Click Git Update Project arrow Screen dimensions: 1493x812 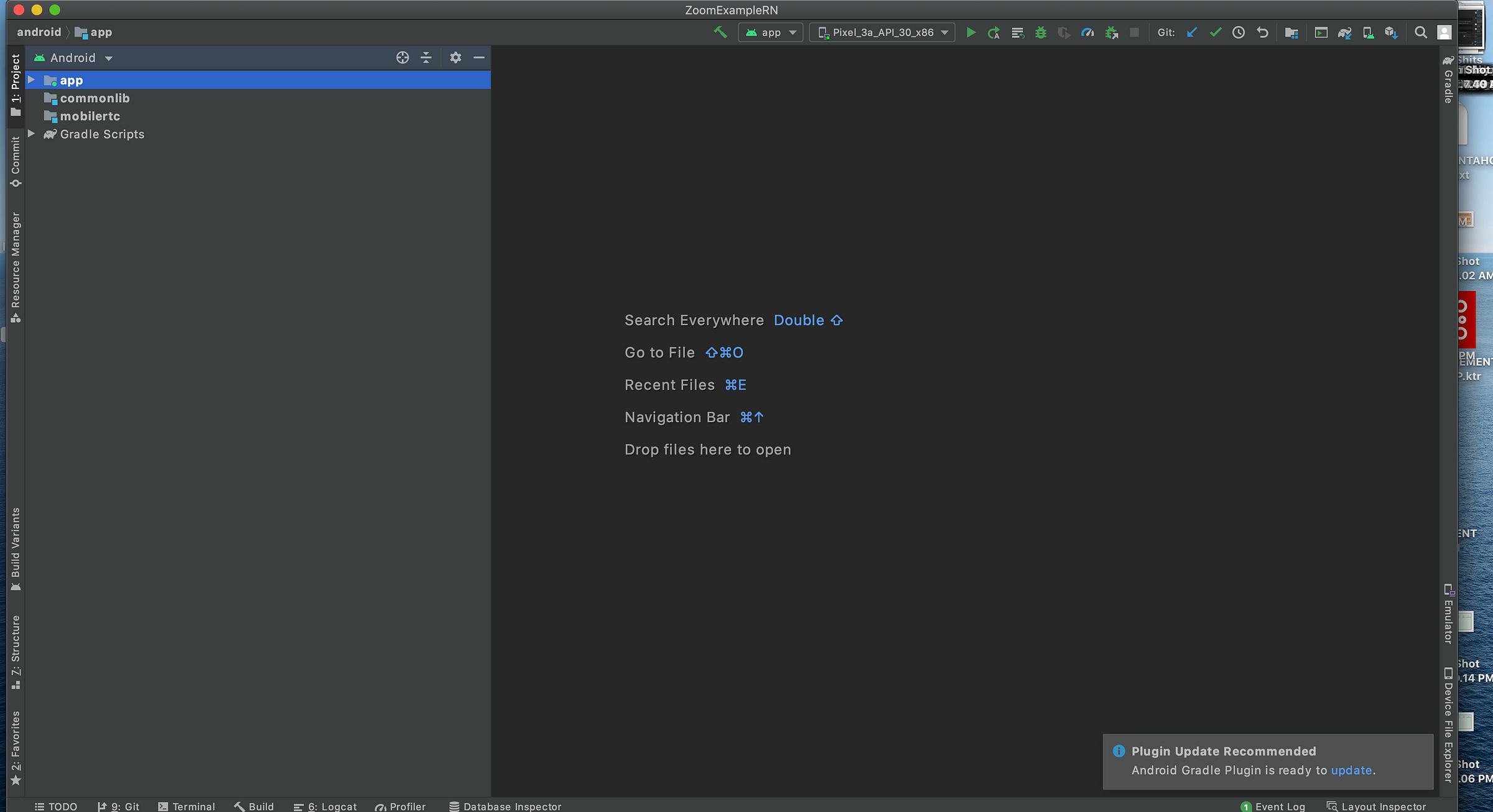tap(1192, 32)
